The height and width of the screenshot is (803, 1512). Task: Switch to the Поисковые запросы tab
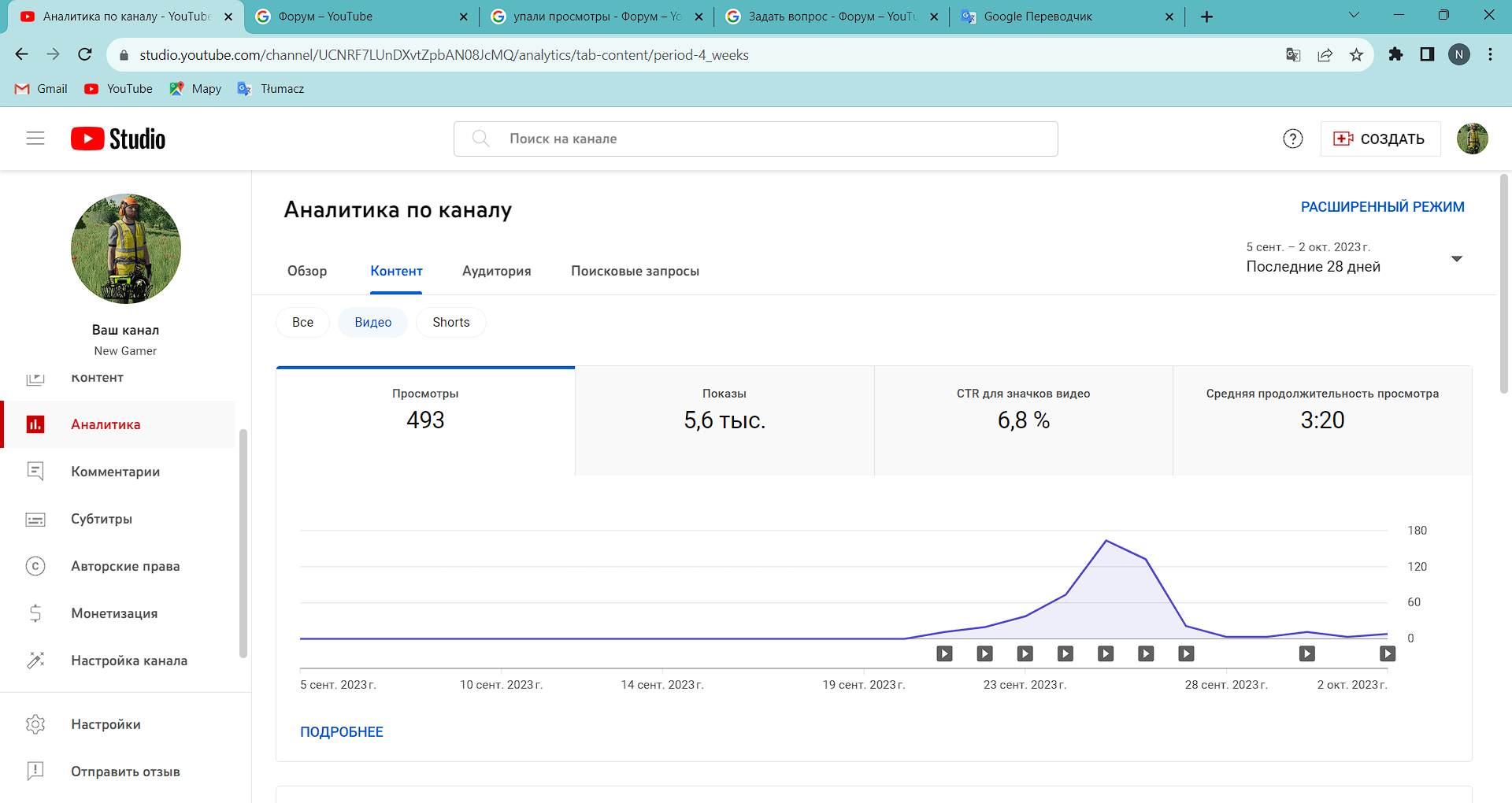[x=635, y=271]
